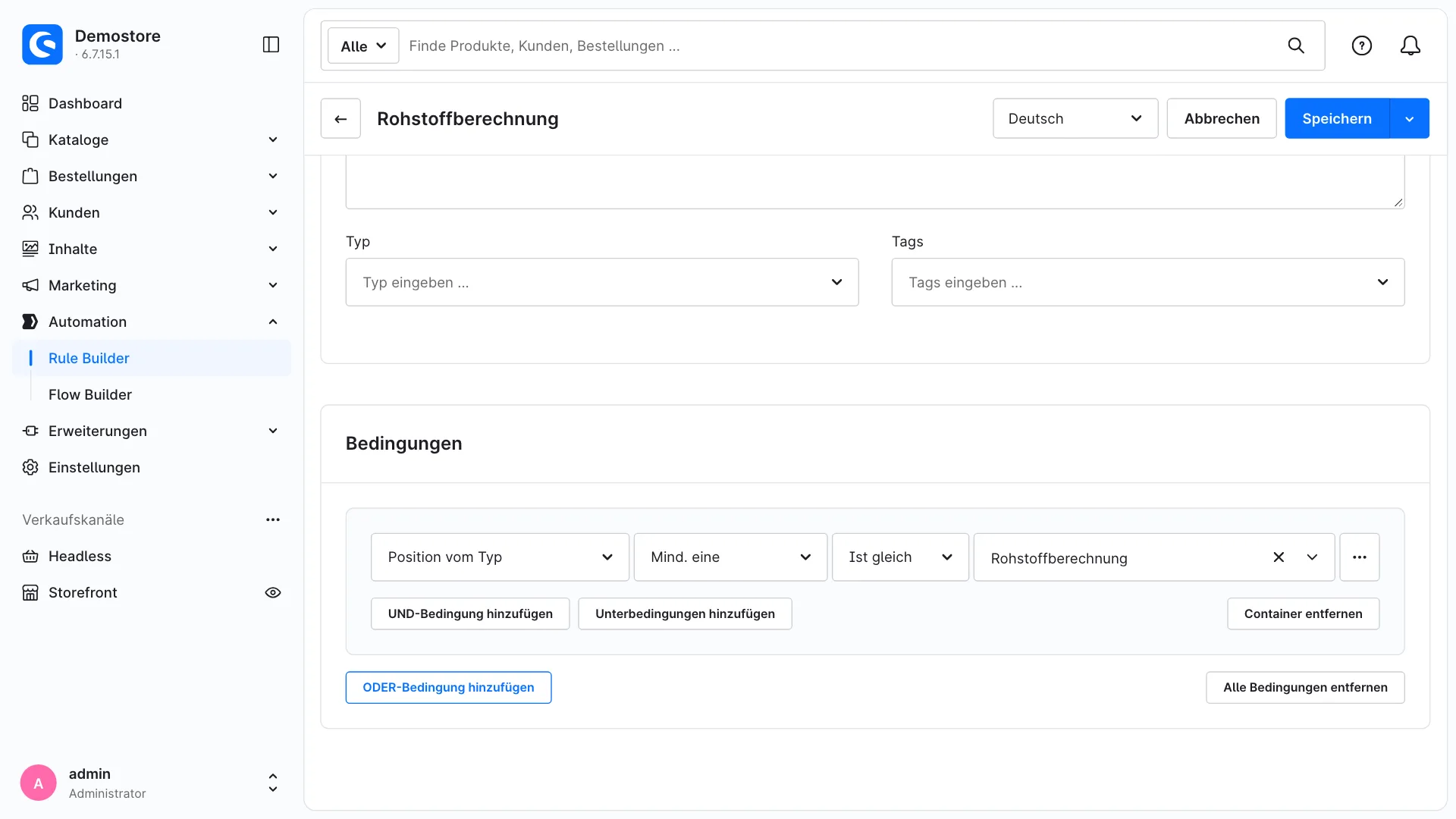1456x819 pixels.
Task: Go back with the left arrow button
Action: click(x=340, y=118)
